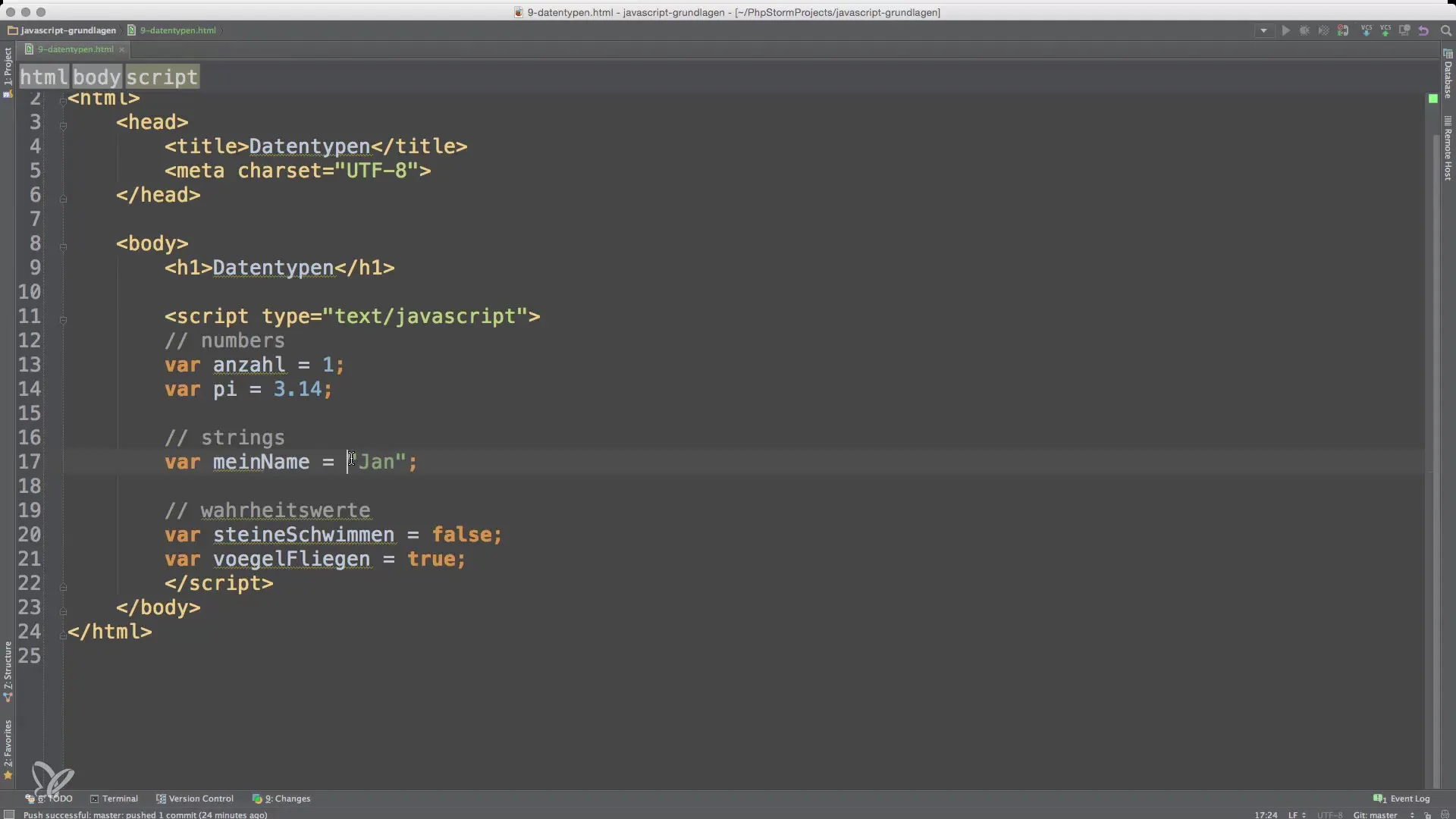Click the value 3.14 on line 14
1456x819 pixels.
coord(298,389)
